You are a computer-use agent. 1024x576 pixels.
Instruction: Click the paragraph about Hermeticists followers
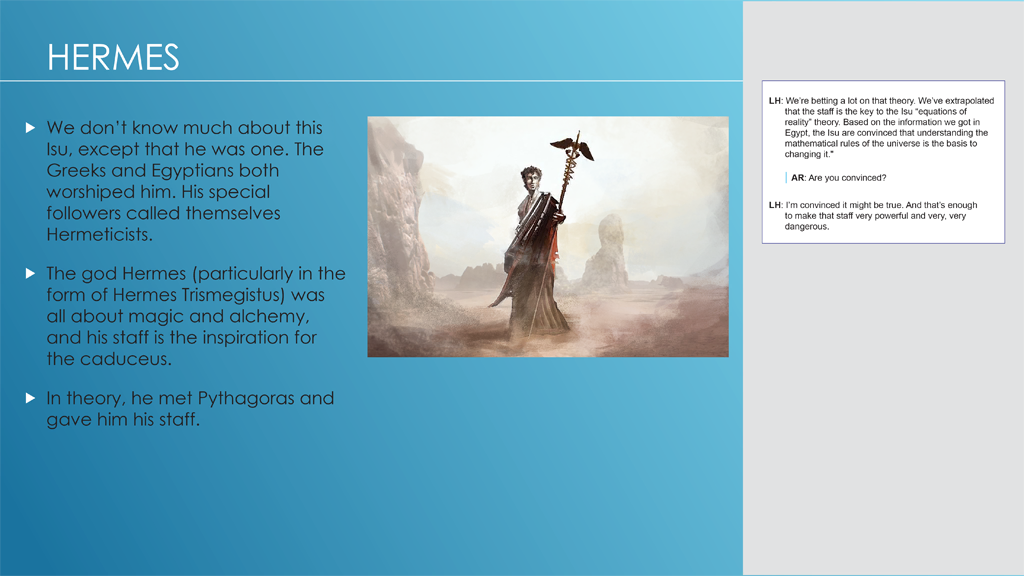click(x=185, y=181)
